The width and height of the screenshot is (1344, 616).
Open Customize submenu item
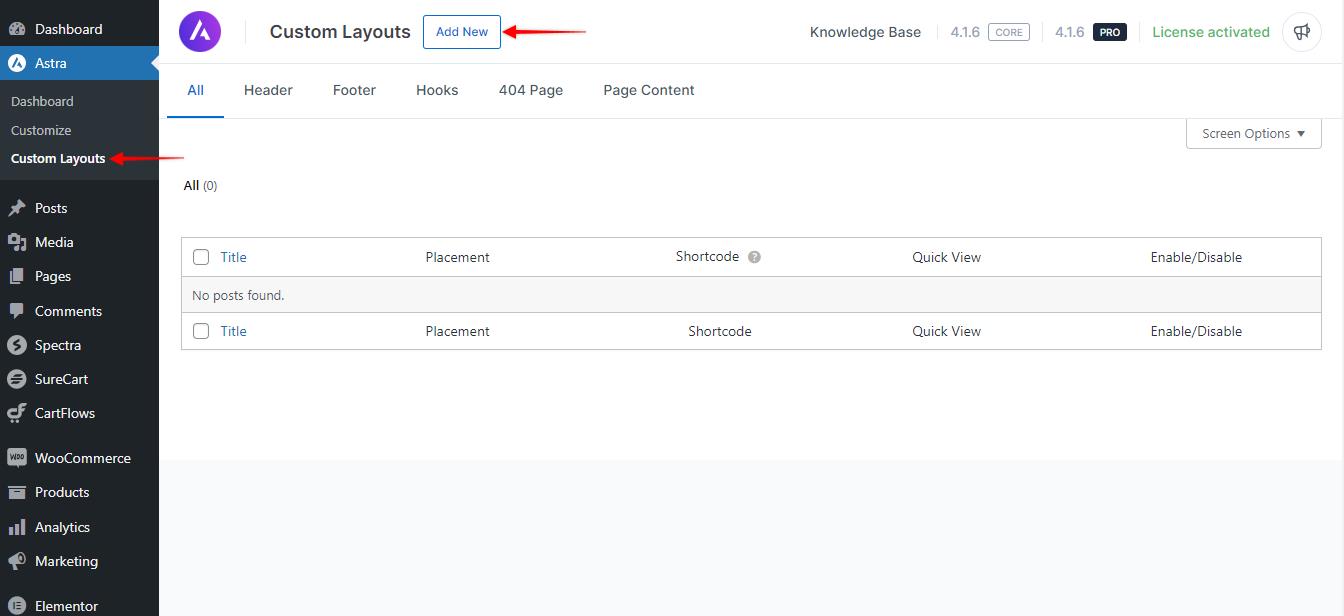(x=41, y=130)
